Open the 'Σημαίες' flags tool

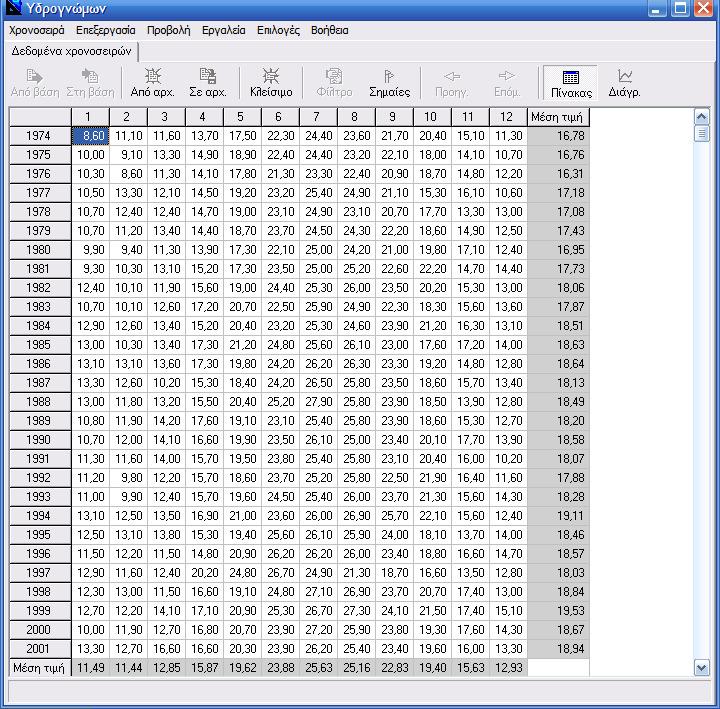click(389, 83)
